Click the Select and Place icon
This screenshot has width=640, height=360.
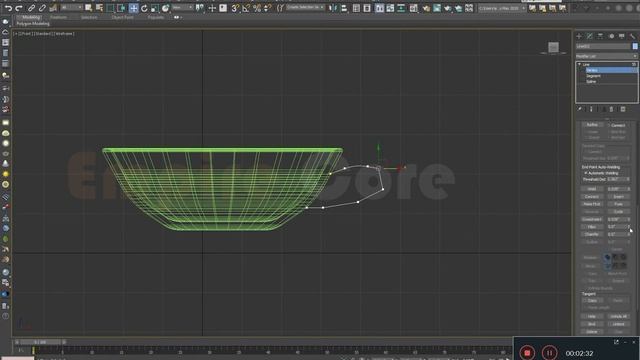[x=165, y=8]
